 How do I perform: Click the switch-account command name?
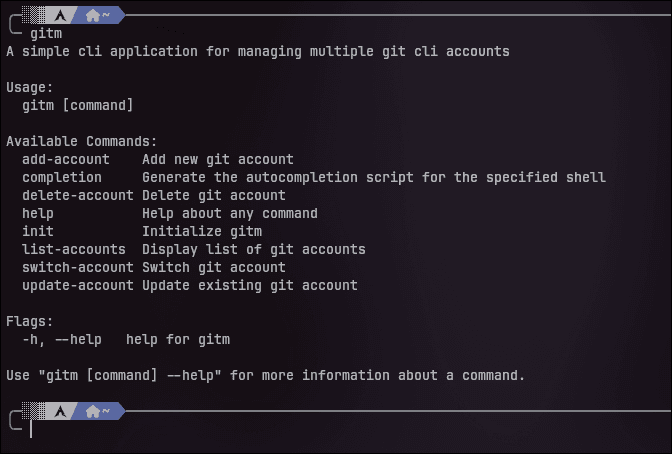[78, 267]
